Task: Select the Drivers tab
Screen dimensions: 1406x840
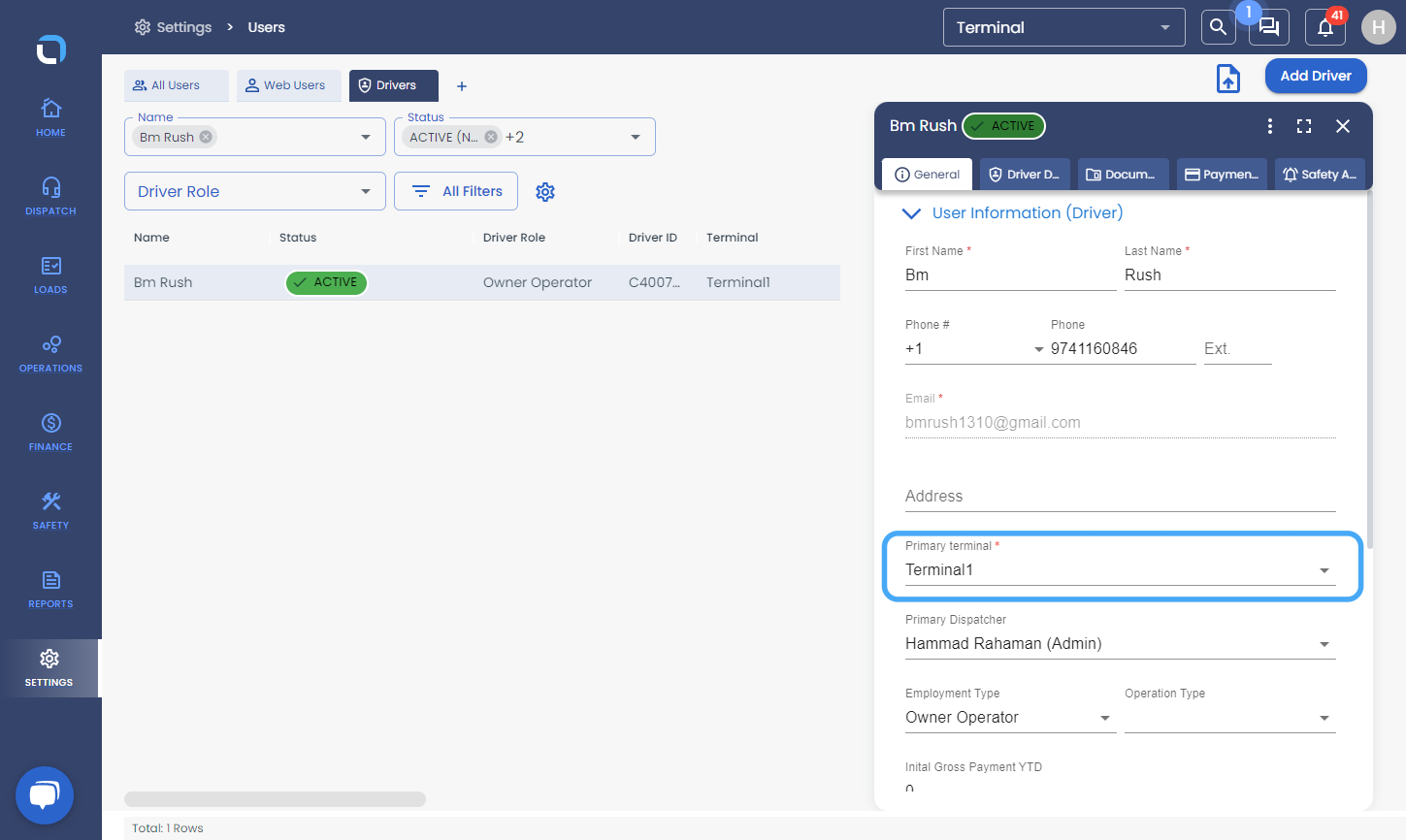Action: point(394,85)
